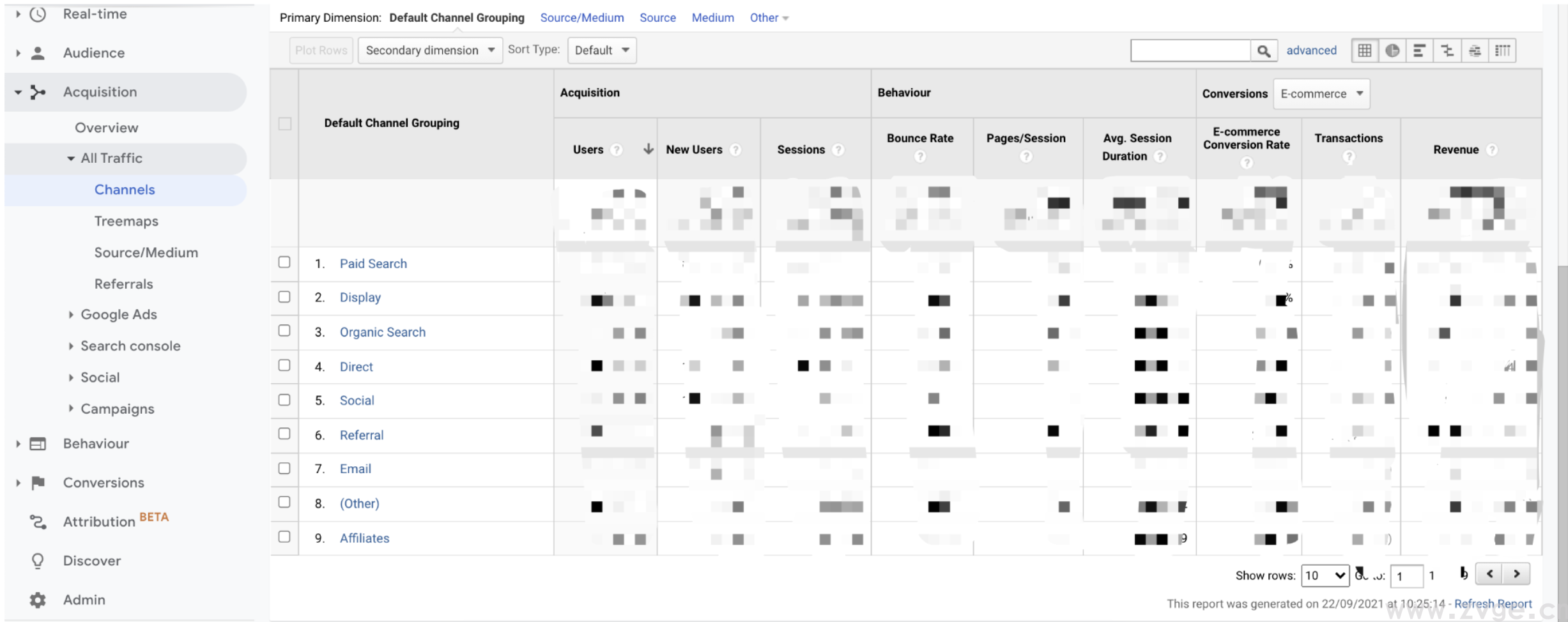Screen dimensions: 1568x622
Task: Select the pie chart percentage view icon
Action: (x=1392, y=50)
